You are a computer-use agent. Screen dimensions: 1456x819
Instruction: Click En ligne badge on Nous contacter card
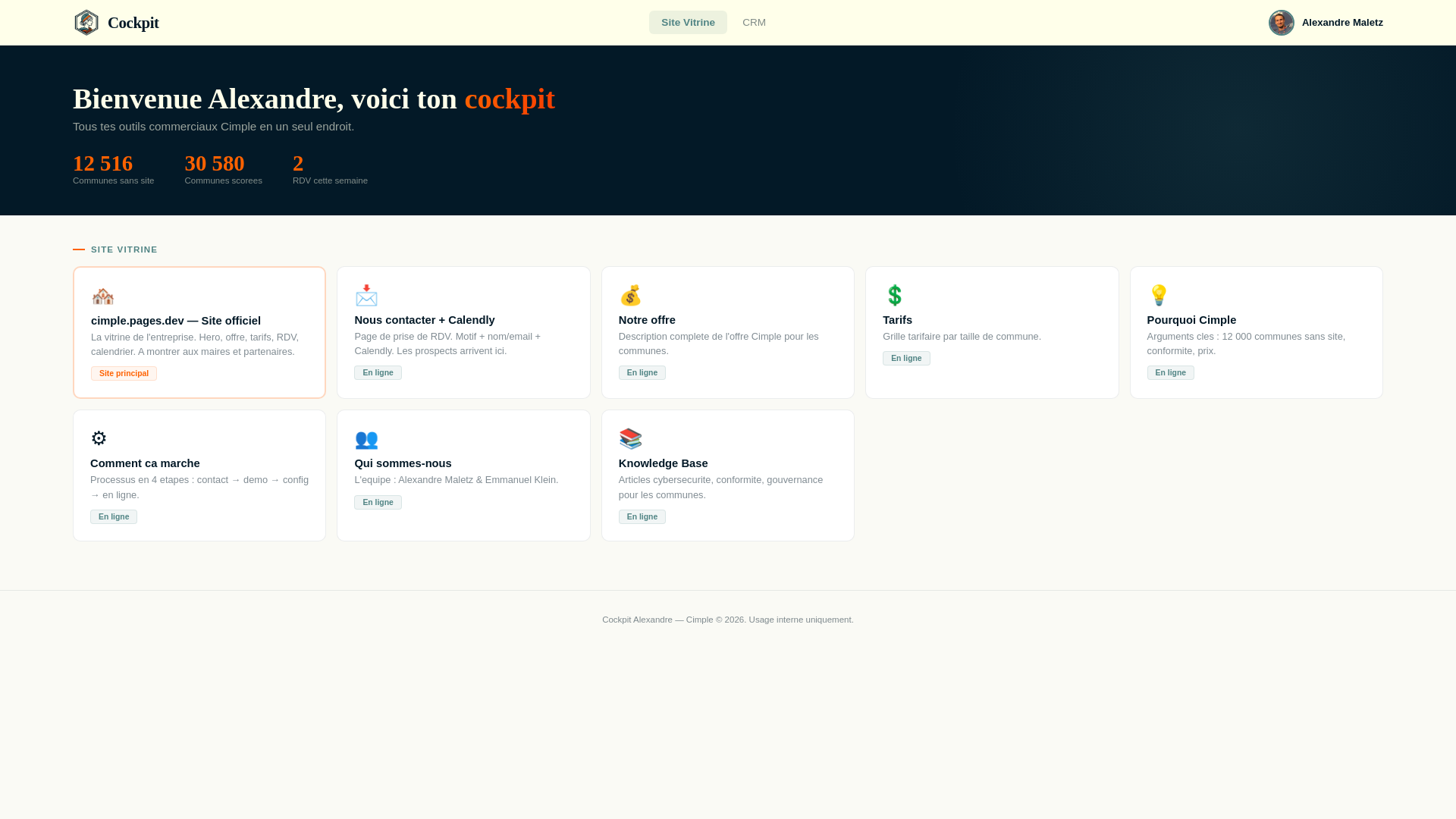378,372
